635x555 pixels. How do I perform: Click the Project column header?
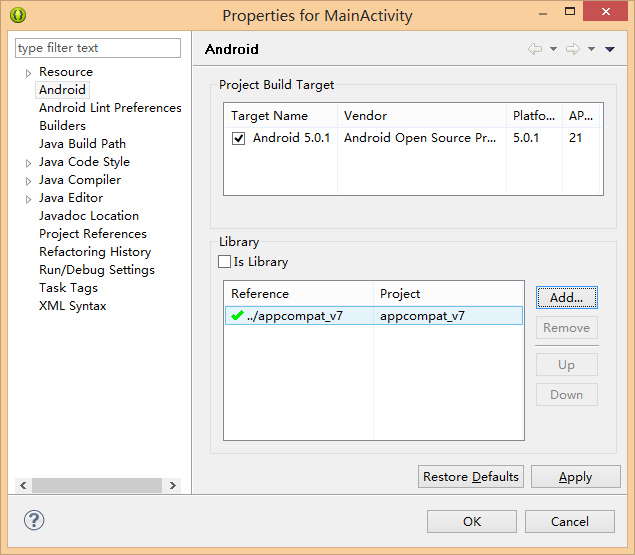point(448,294)
